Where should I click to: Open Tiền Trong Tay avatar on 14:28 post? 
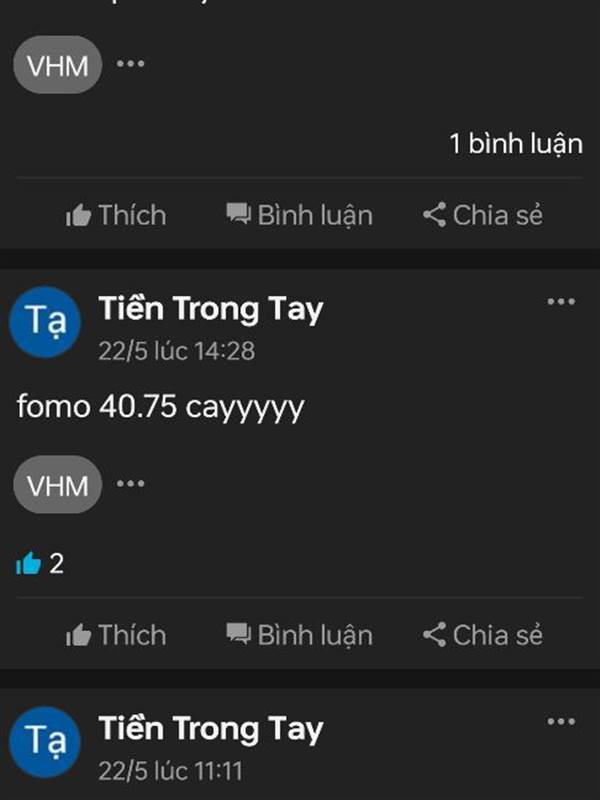point(45,322)
